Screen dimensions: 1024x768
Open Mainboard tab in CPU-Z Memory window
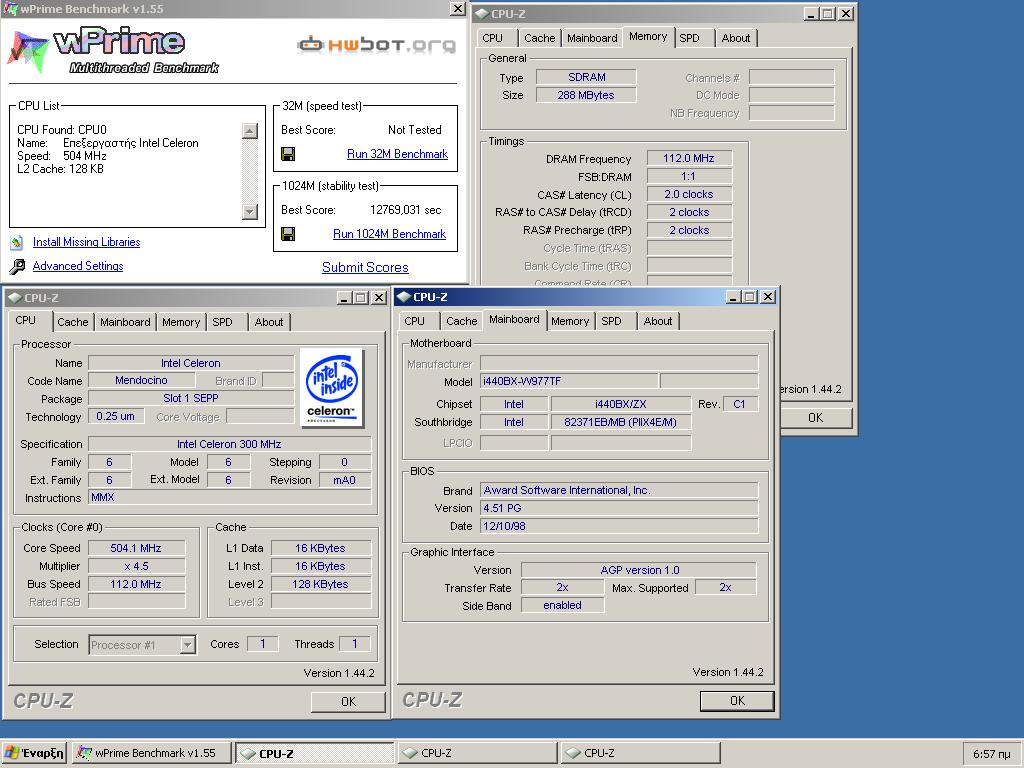pos(592,38)
